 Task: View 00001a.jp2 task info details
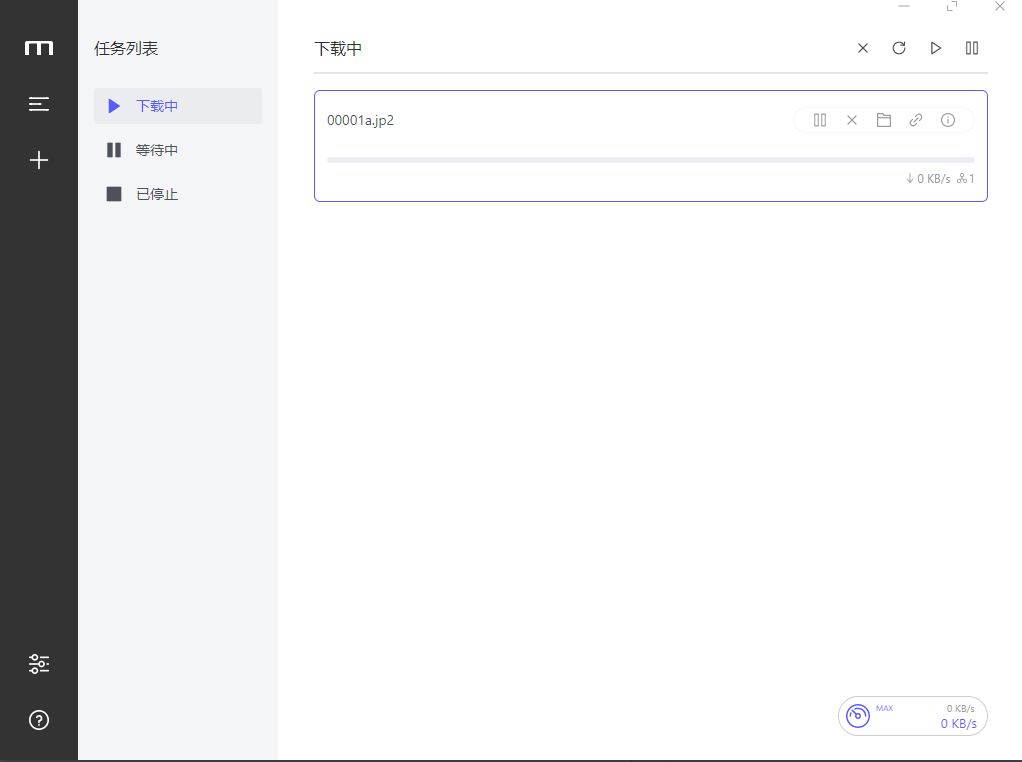click(x=948, y=120)
